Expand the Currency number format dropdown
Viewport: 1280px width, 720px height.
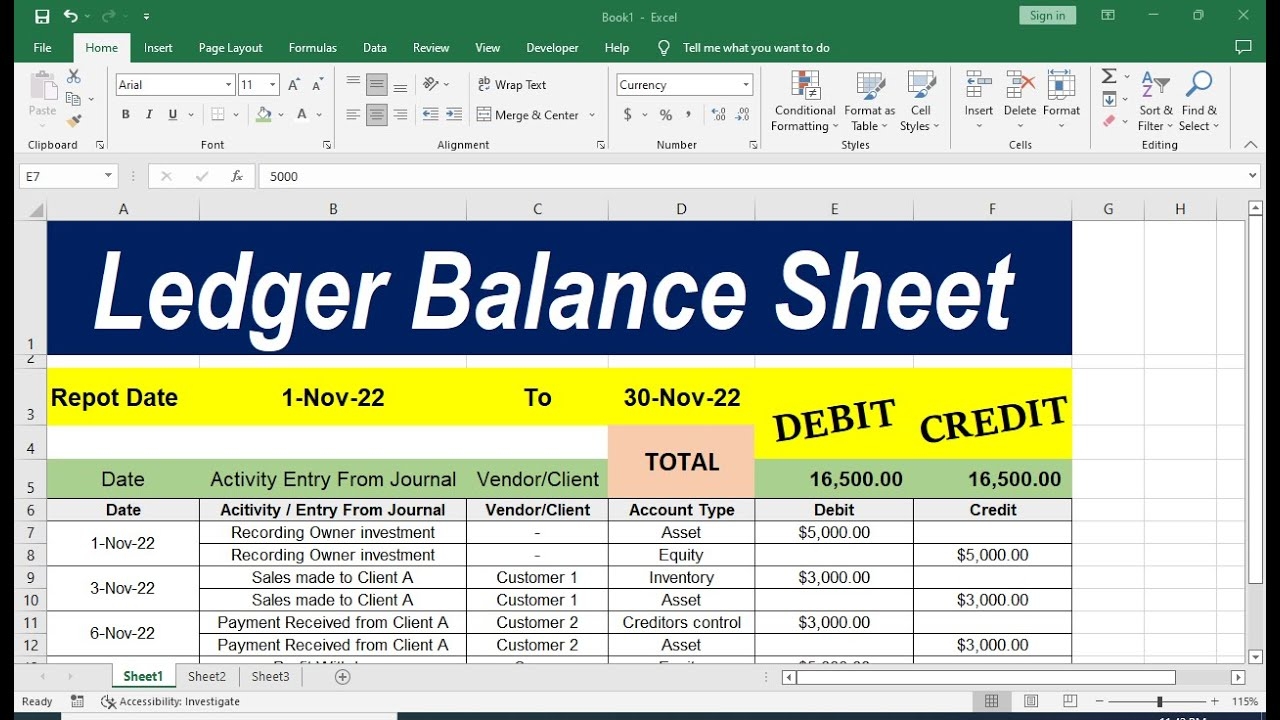(745, 85)
